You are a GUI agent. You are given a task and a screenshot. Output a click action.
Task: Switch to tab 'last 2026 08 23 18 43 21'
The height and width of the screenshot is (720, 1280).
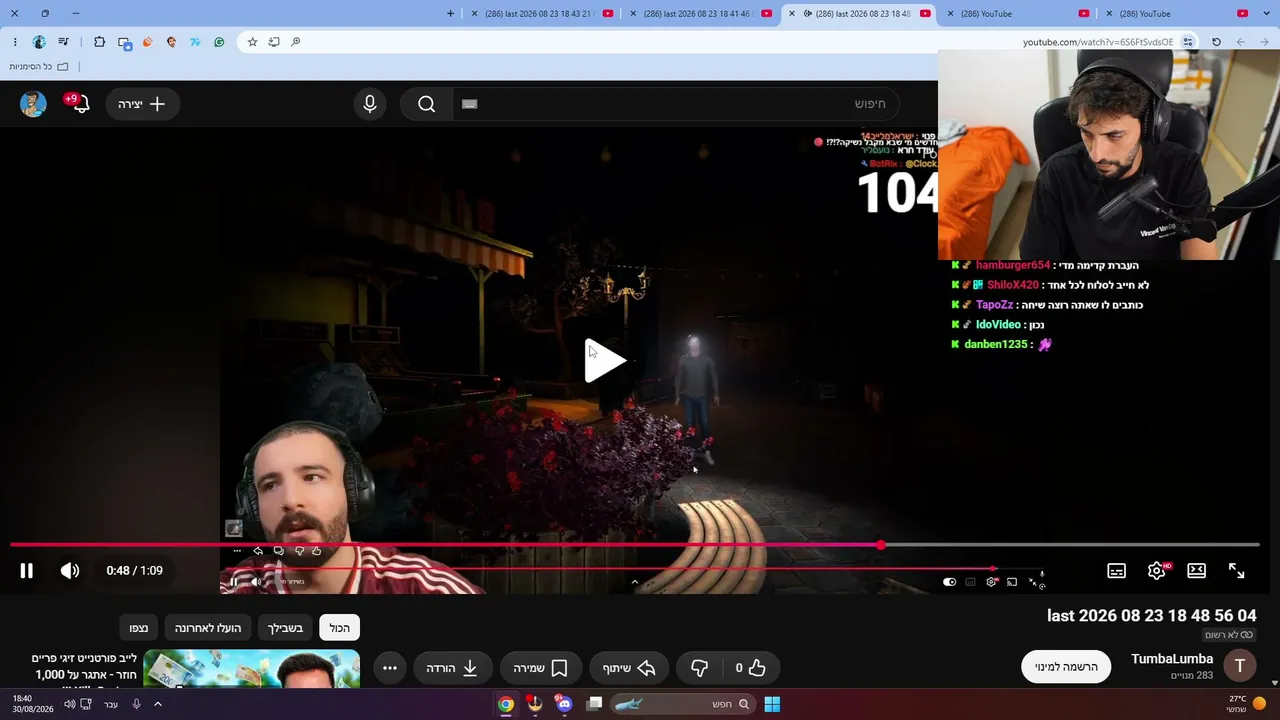541,14
